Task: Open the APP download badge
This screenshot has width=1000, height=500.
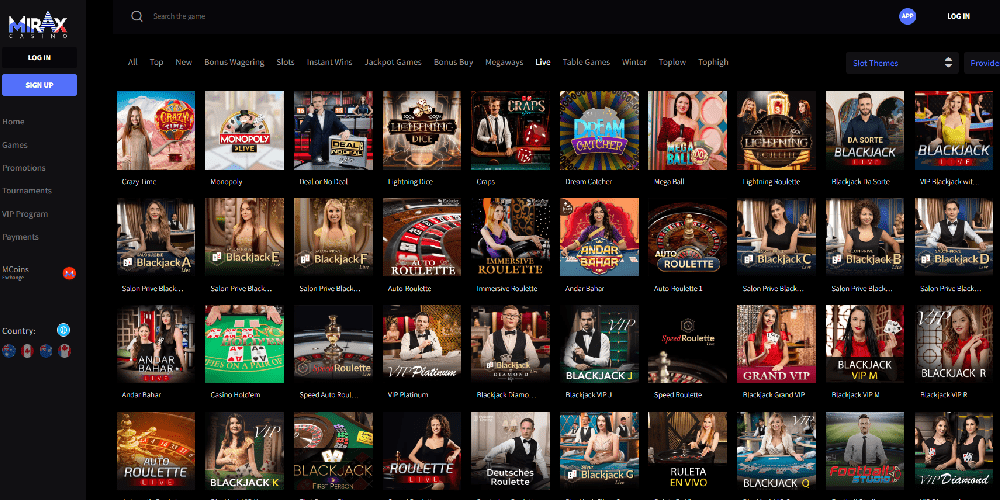Action: [907, 16]
